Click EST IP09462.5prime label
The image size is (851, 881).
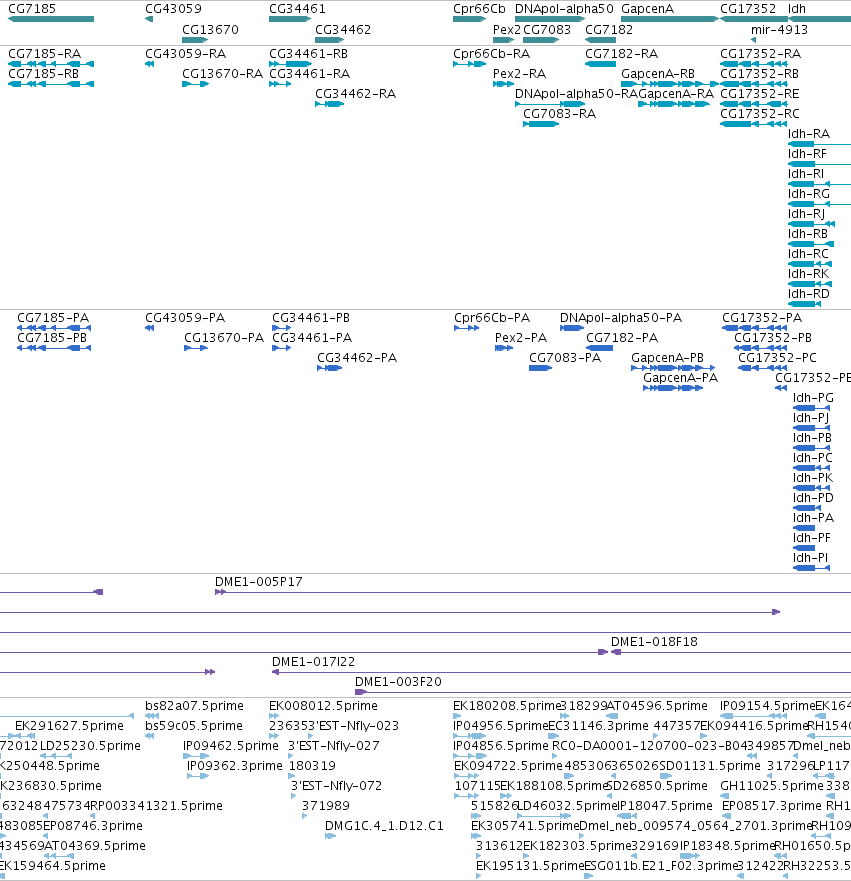tap(231, 746)
